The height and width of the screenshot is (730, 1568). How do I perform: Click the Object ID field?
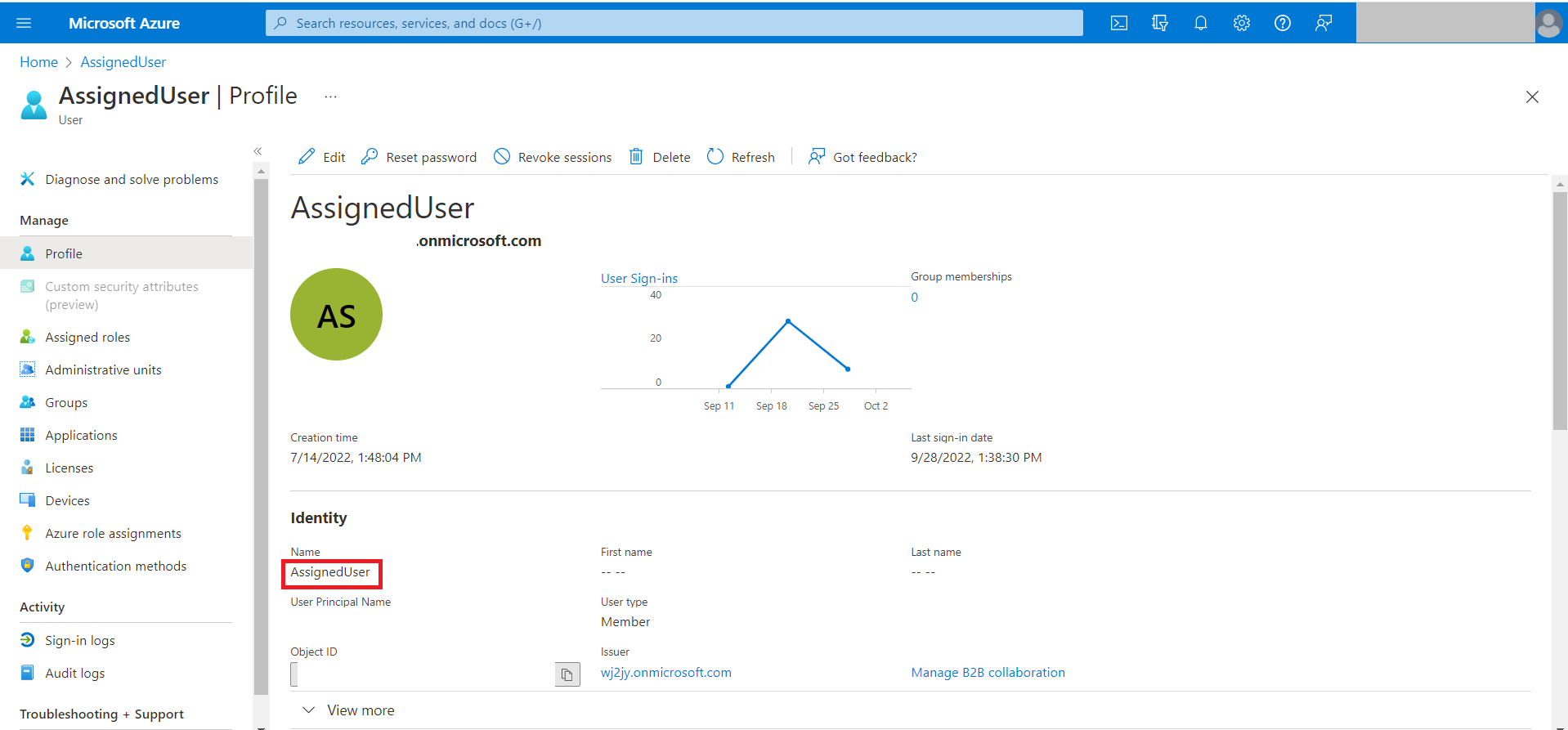[x=423, y=674]
